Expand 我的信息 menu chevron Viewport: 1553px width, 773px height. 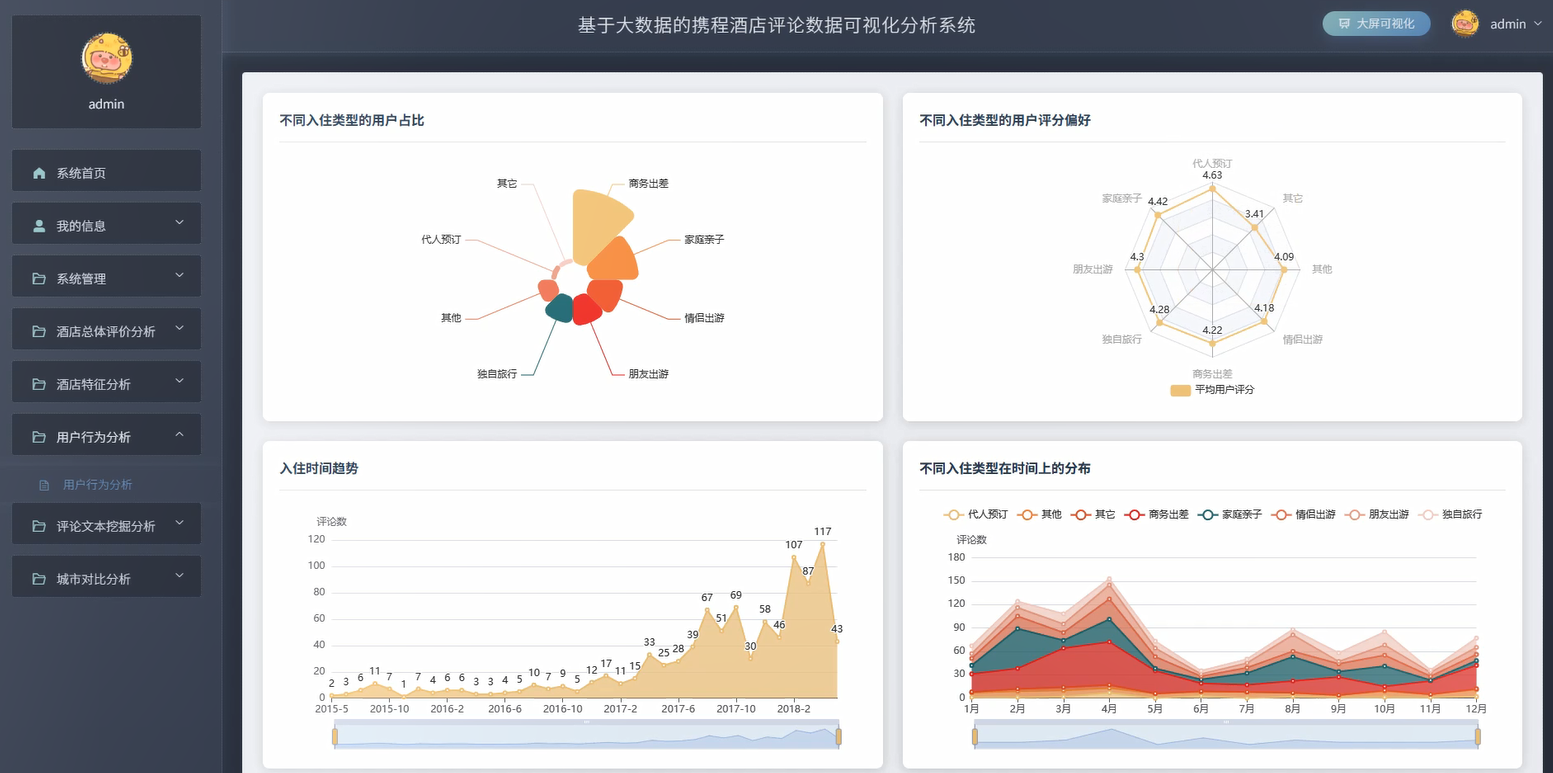pyautogui.click(x=180, y=222)
